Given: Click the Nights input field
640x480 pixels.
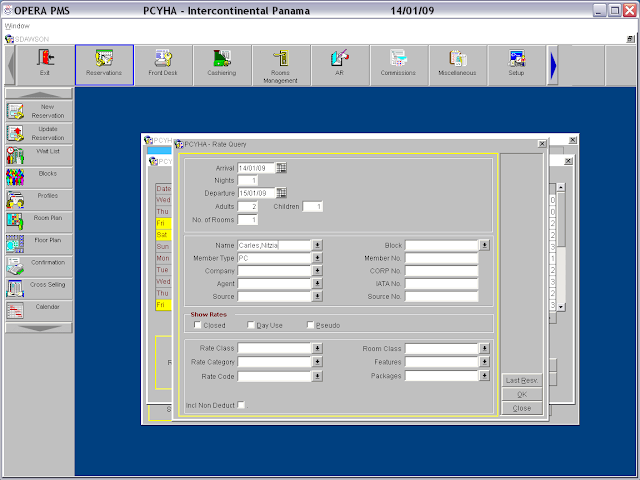Looking at the screenshot, I should [x=247, y=180].
